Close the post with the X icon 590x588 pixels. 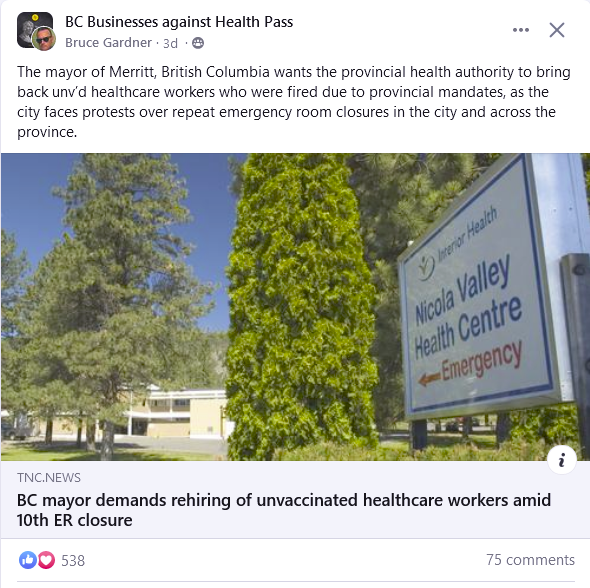pos(557,30)
